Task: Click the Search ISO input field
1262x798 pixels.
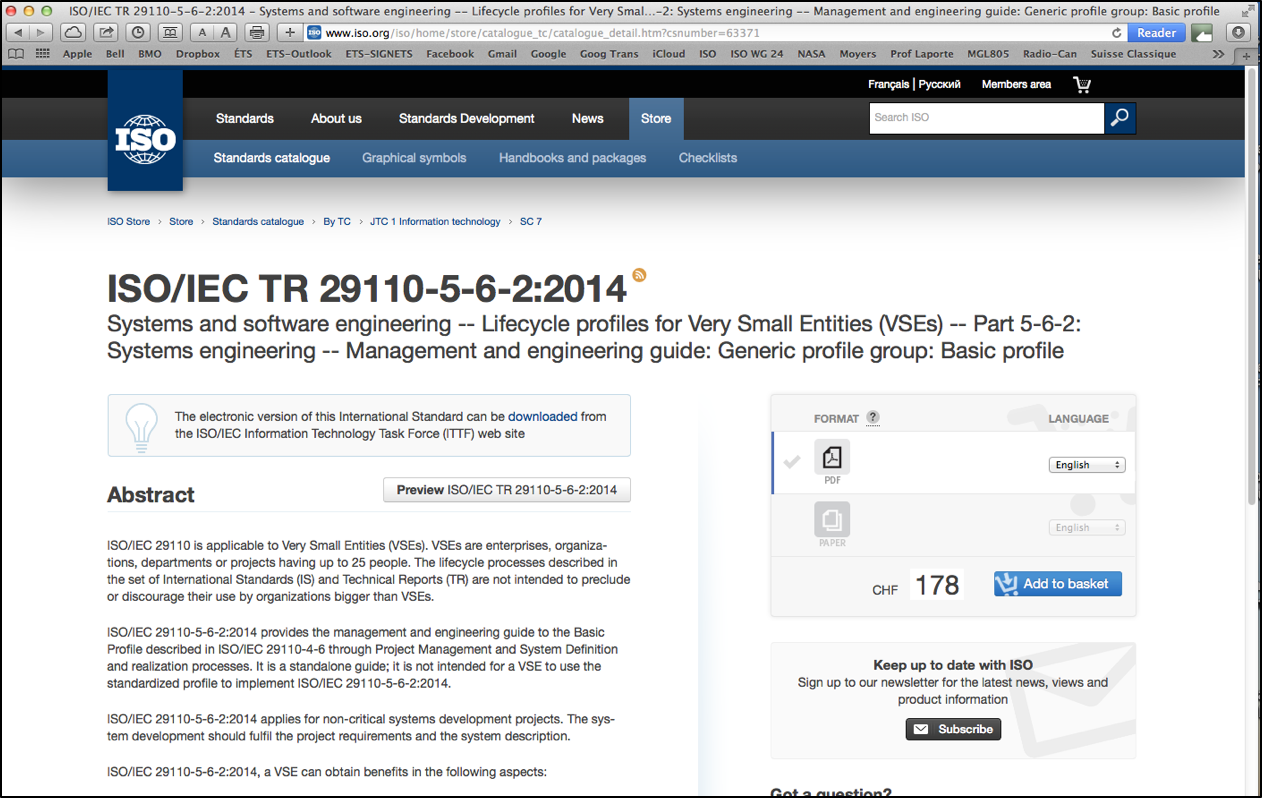Action: point(986,118)
